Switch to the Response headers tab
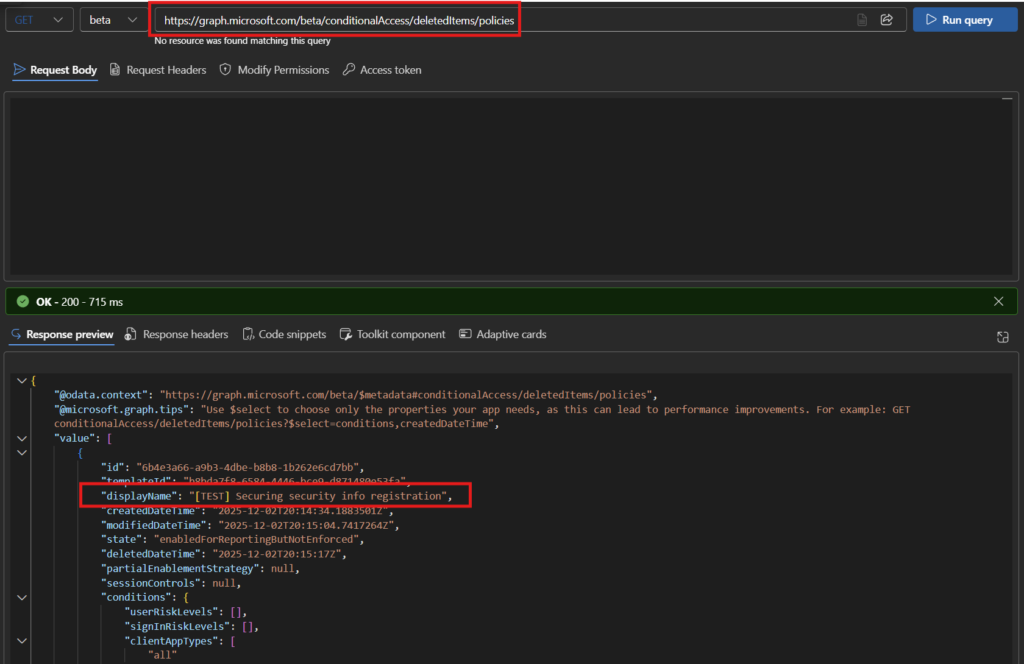The width and height of the screenshot is (1024, 664). 177,334
